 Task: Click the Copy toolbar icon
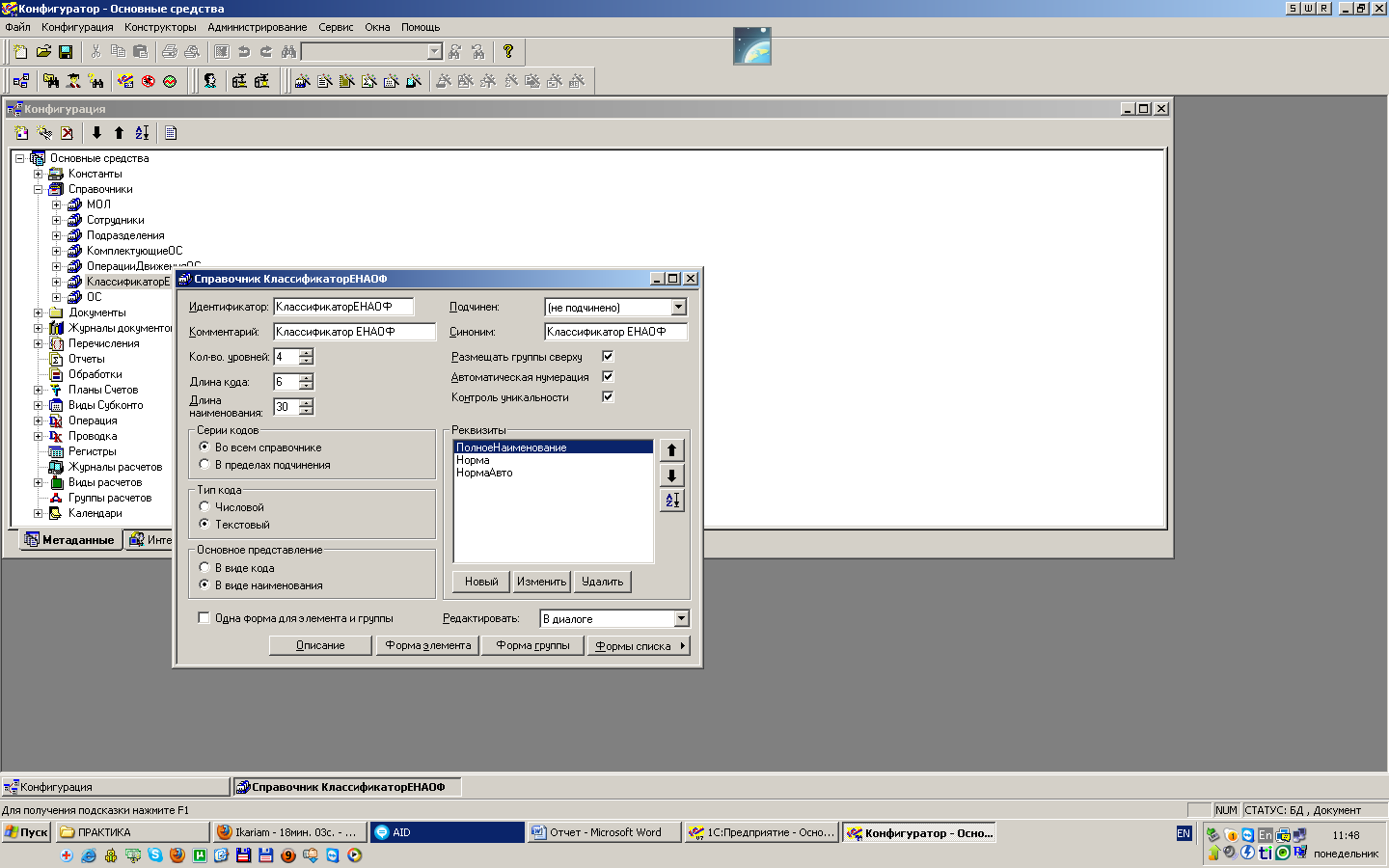pos(118,51)
